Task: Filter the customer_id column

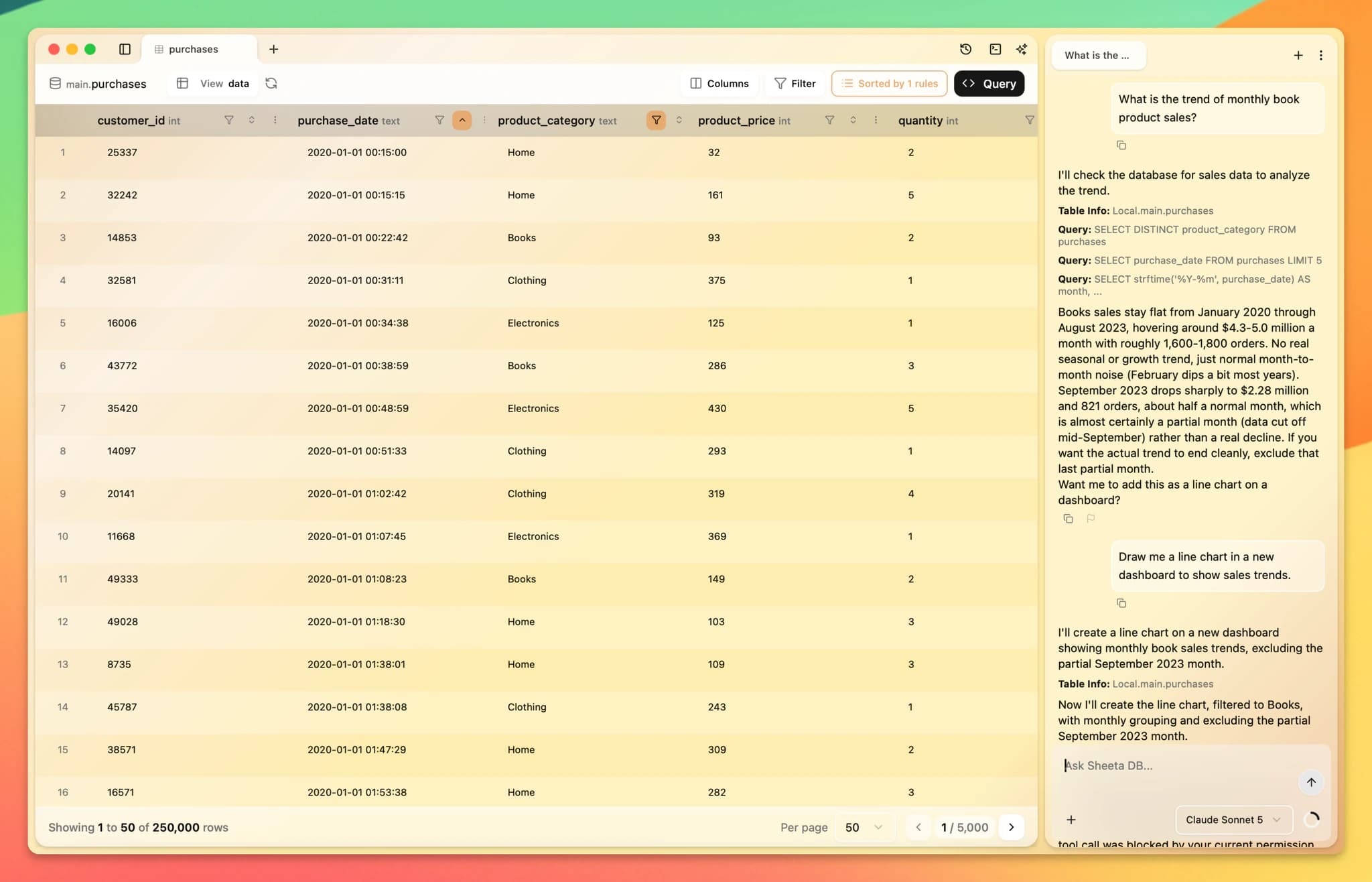Action: point(228,120)
